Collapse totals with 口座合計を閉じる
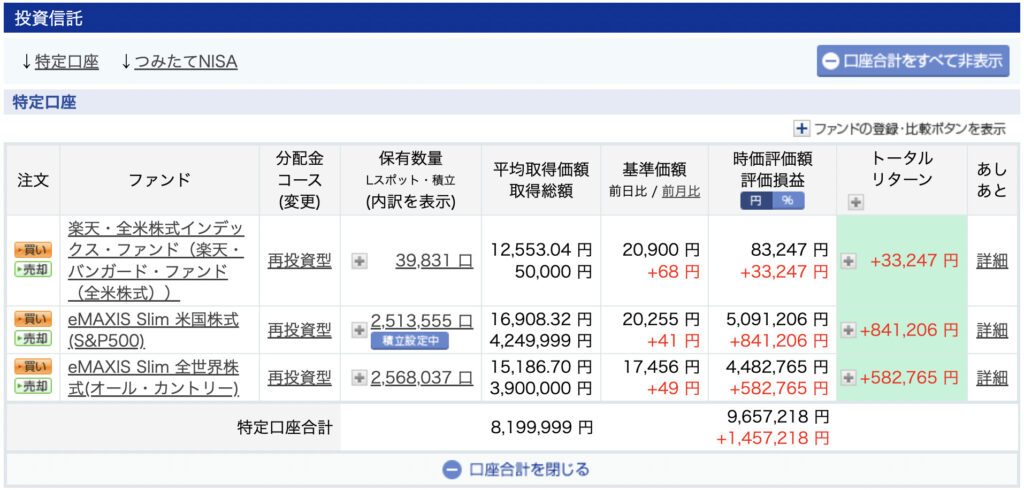Image resolution: width=1024 pixels, height=490 pixels. (516, 470)
